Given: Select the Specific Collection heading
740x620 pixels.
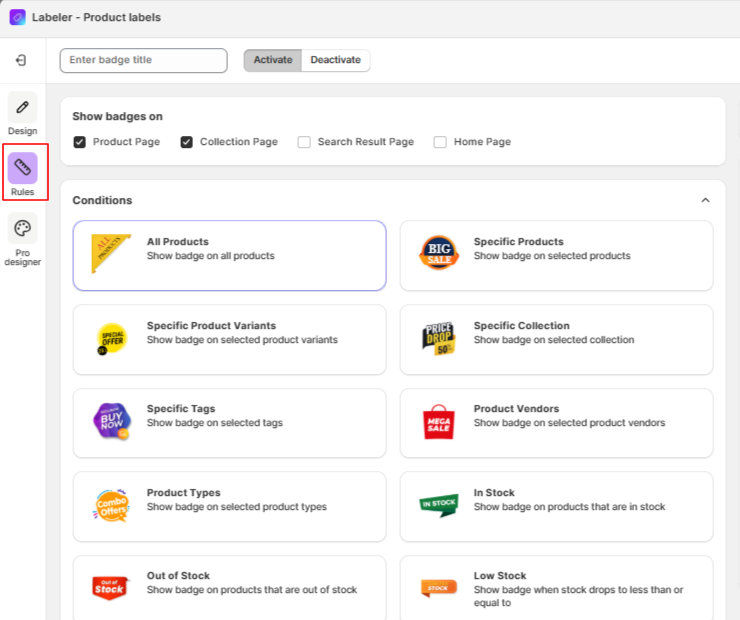Looking at the screenshot, I should [x=521, y=326].
